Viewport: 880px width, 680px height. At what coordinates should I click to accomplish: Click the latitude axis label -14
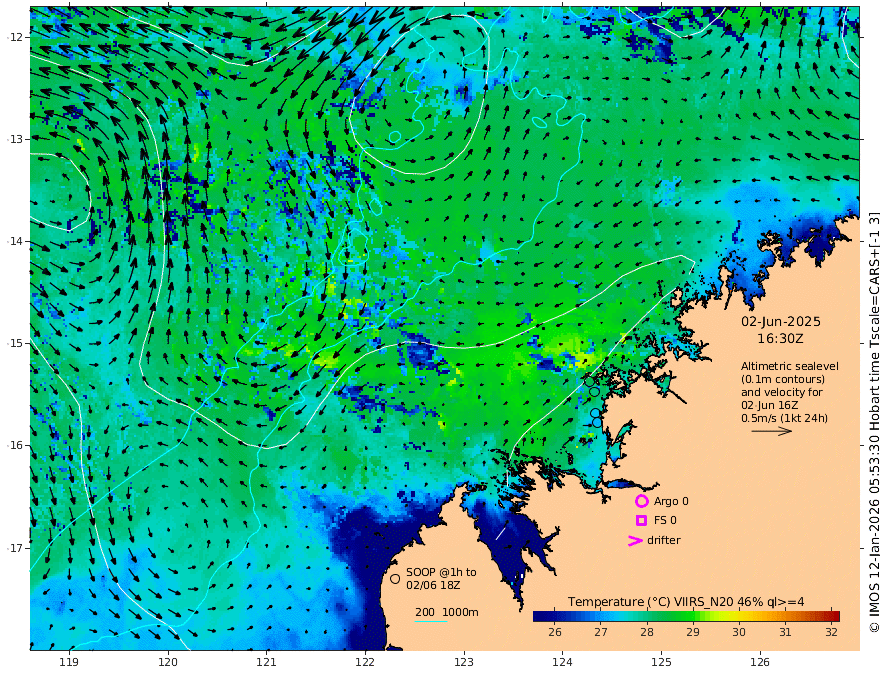15,241
